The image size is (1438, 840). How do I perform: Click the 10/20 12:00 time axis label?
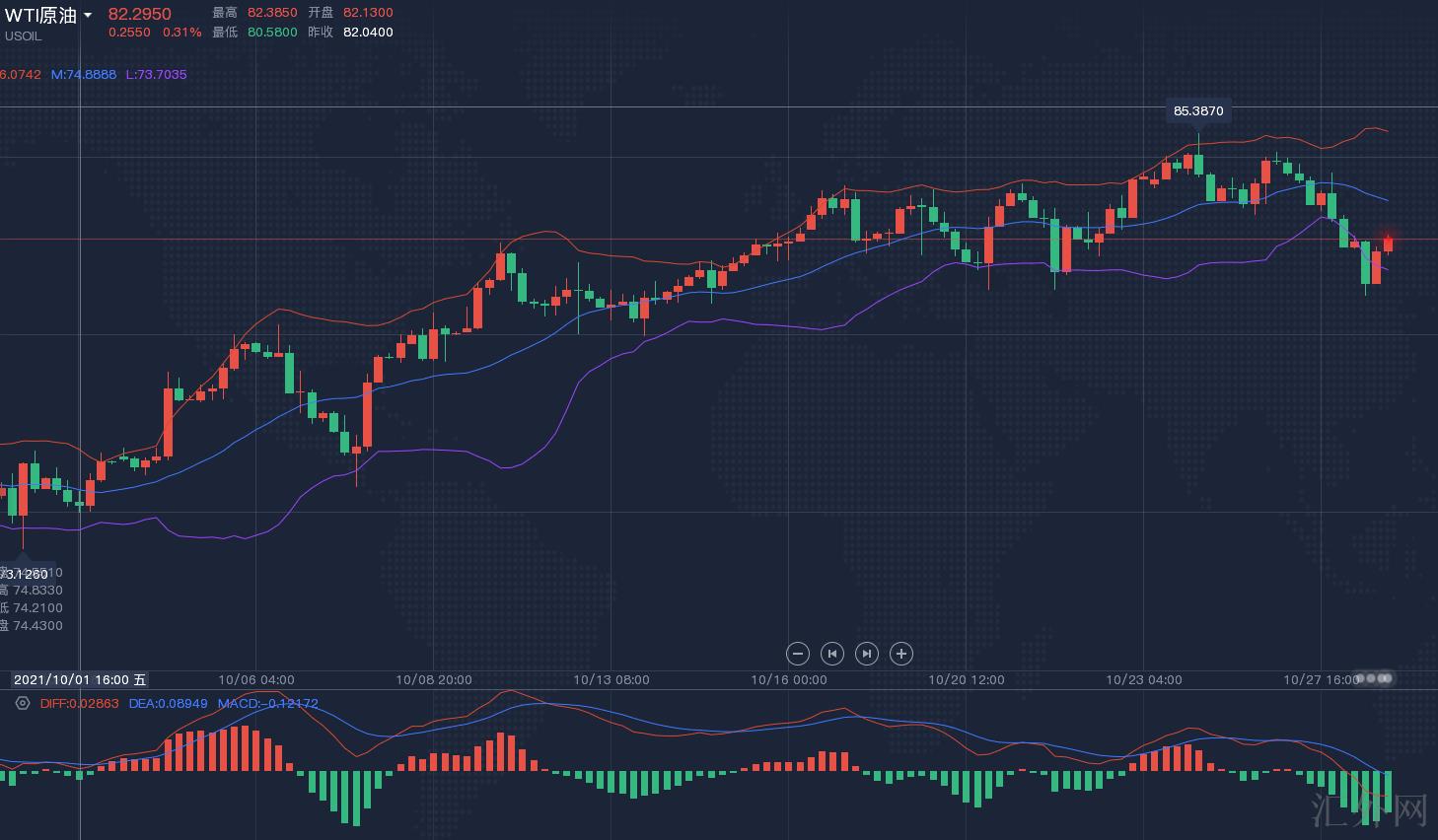(x=966, y=679)
